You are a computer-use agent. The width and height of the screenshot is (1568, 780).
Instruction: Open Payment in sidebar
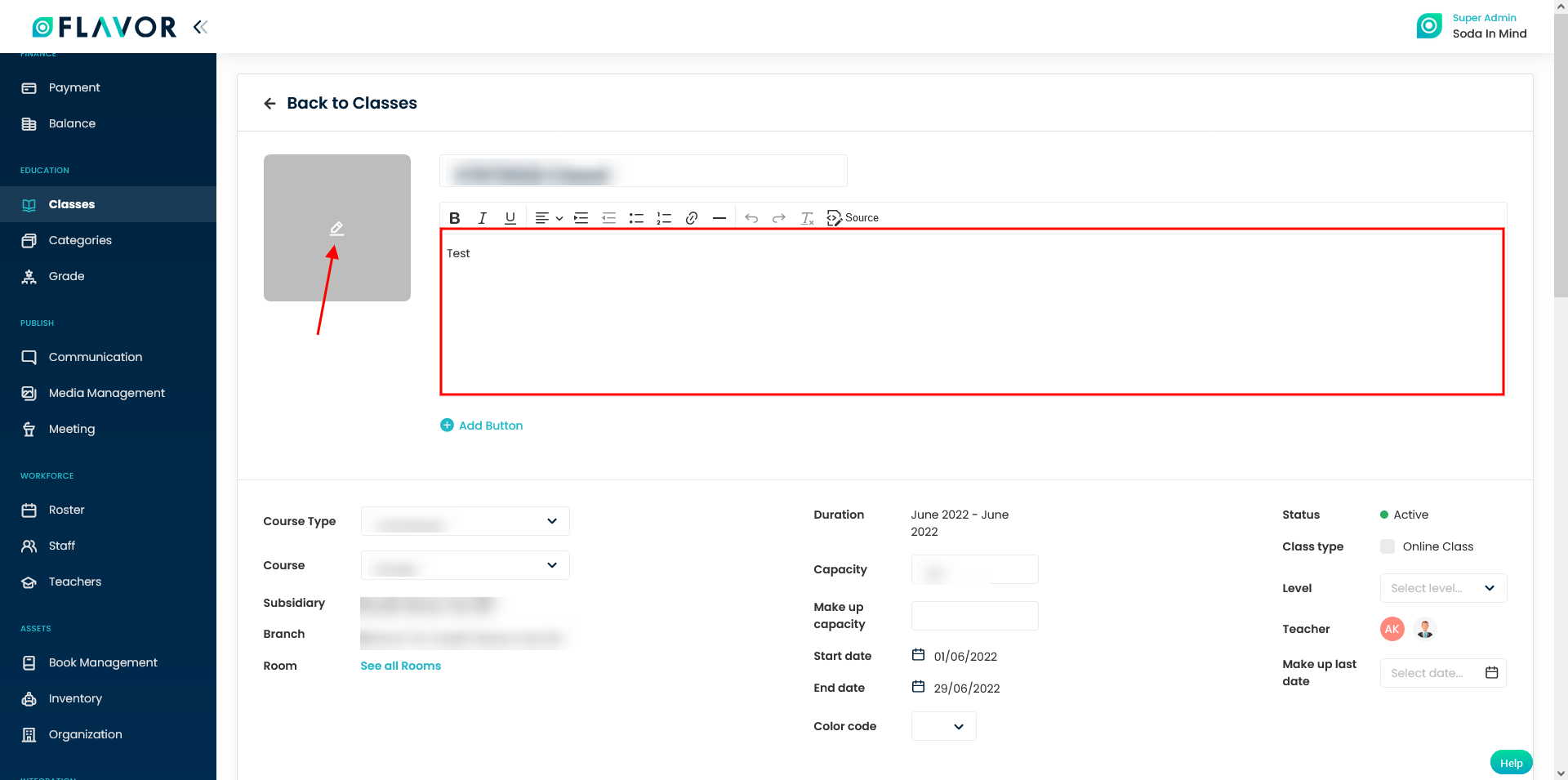[108, 87]
